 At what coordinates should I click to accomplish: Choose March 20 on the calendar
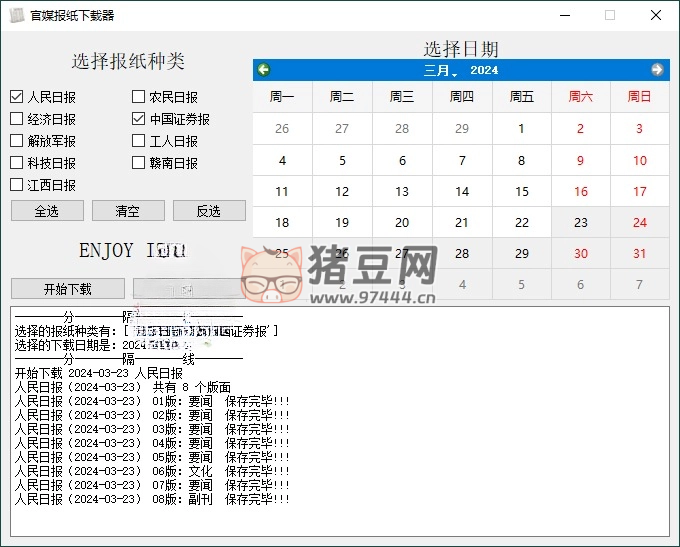[x=402, y=223]
